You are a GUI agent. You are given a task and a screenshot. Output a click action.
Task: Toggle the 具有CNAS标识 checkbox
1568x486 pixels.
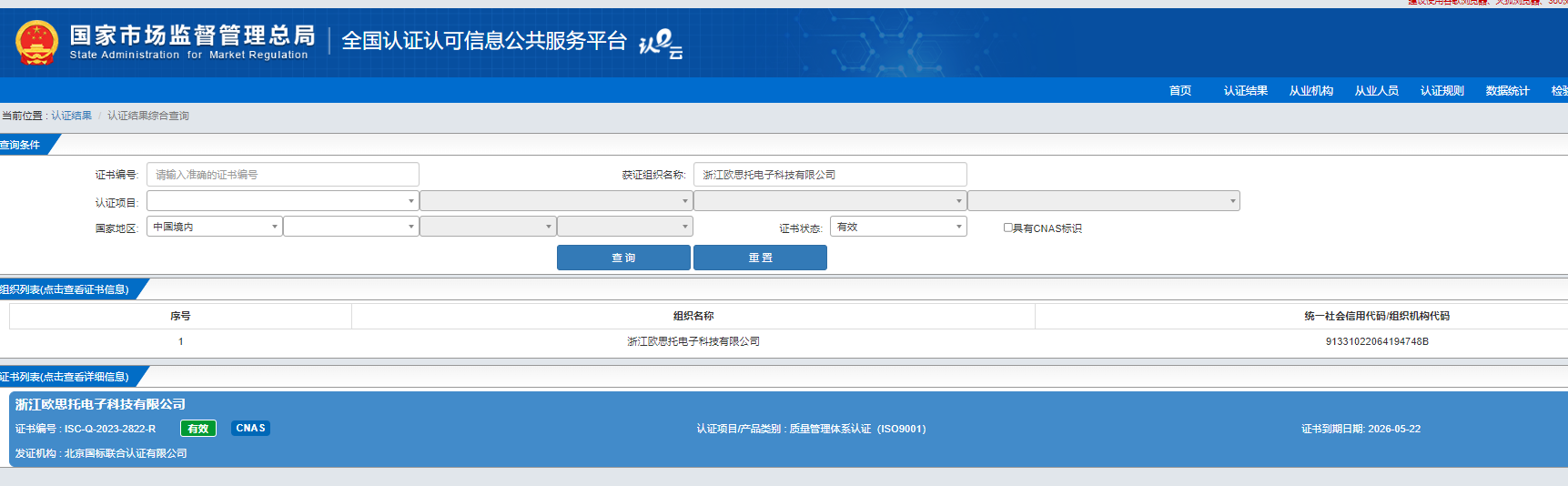pos(1008,228)
